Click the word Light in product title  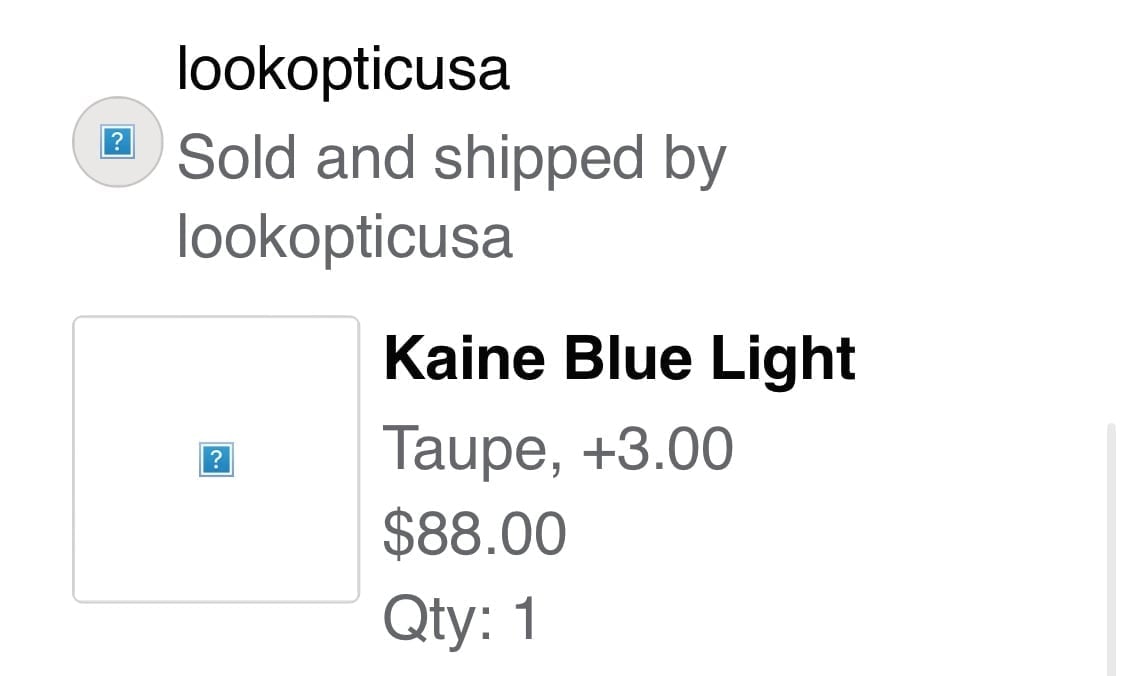783,361
